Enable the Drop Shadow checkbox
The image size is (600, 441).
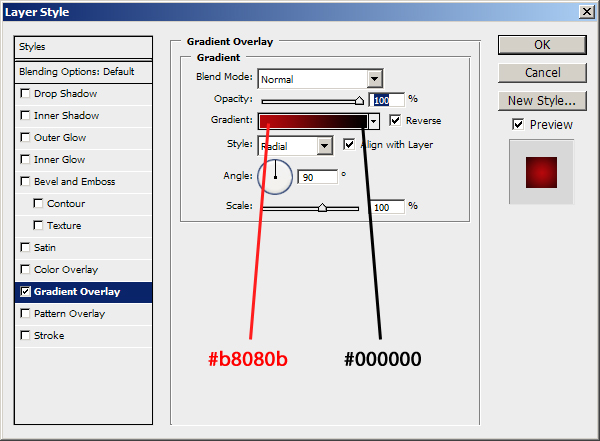pos(25,93)
